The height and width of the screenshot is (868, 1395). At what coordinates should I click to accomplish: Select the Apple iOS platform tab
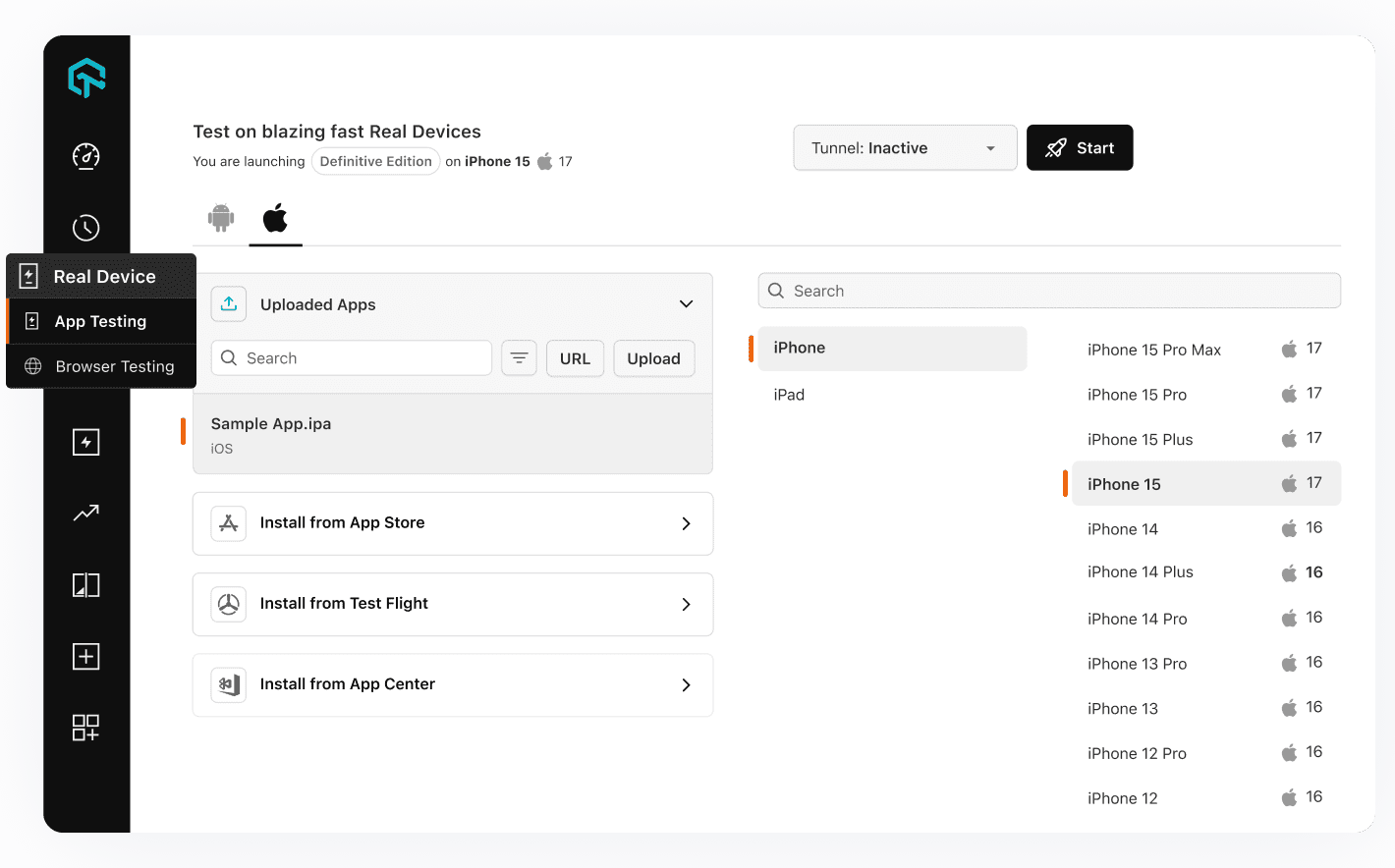(x=275, y=218)
